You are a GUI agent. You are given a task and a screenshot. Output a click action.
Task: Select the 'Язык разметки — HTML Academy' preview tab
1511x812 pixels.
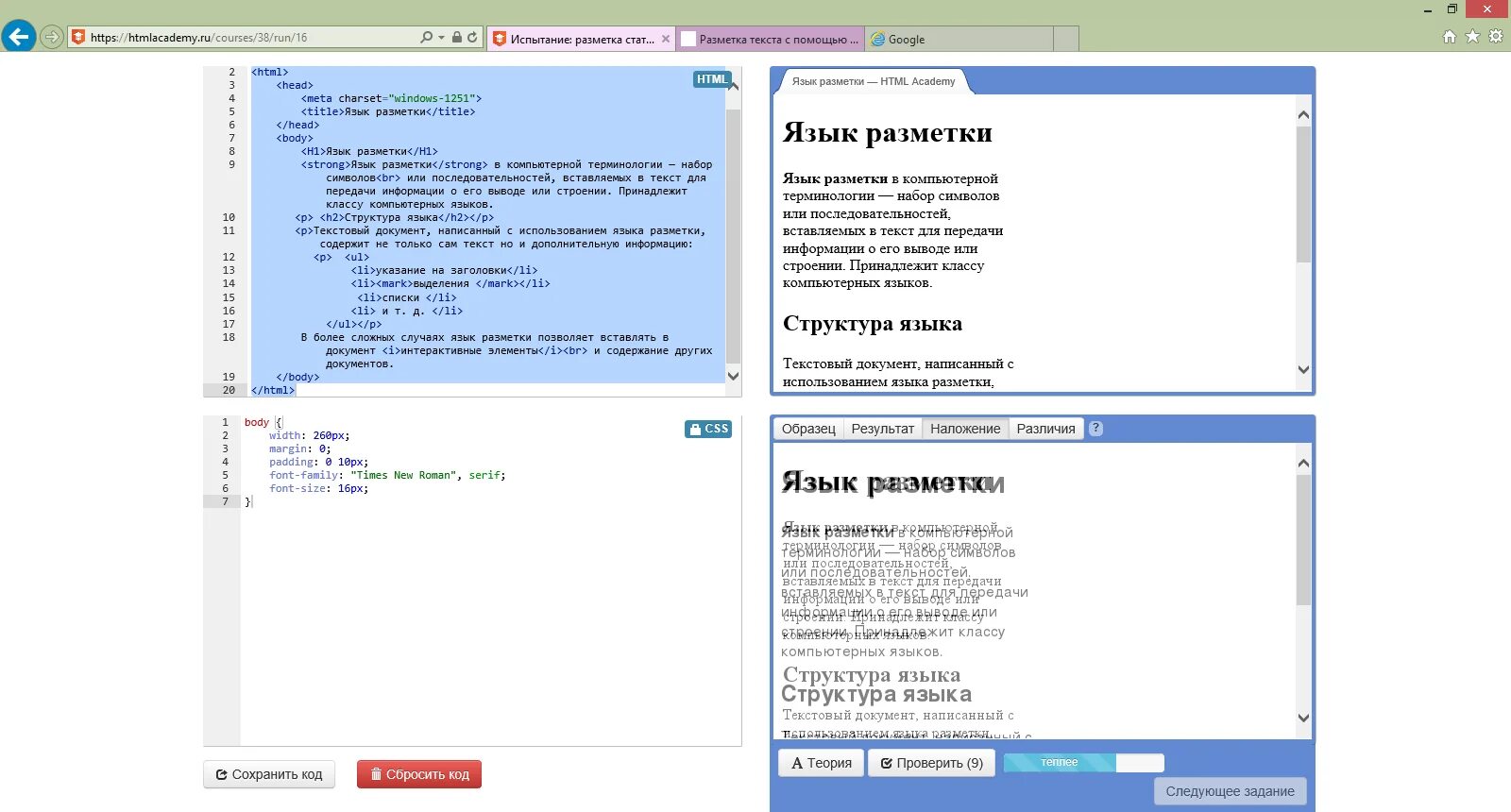tap(874, 81)
